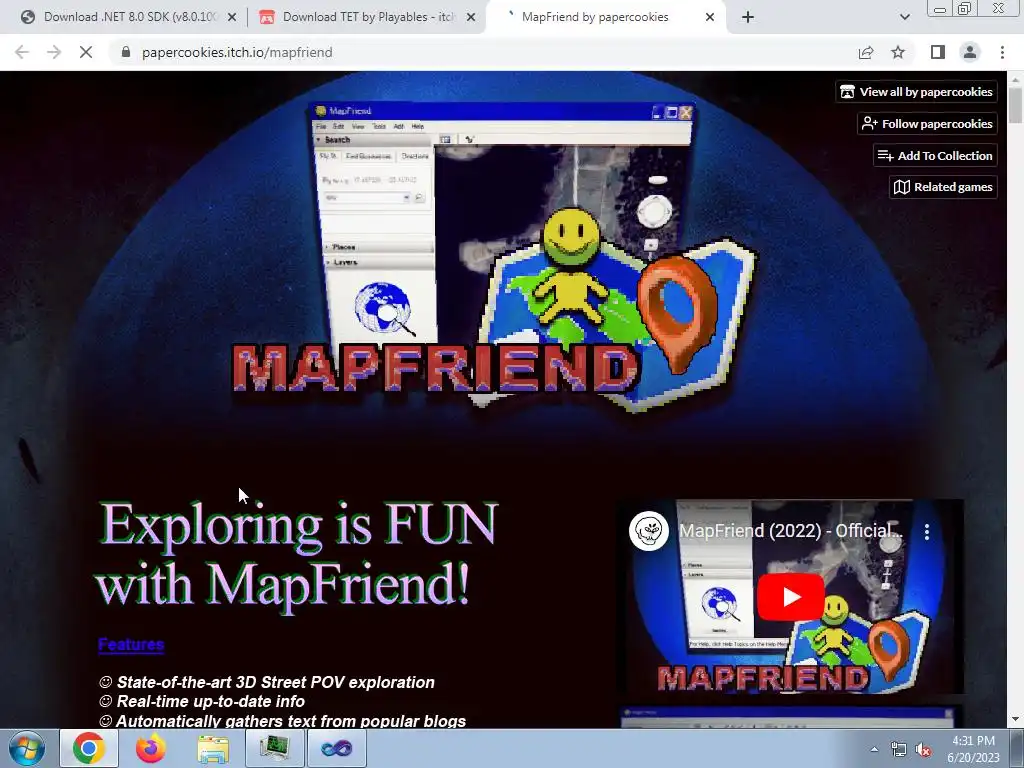The width and height of the screenshot is (1024, 768).
Task: Open the infinity-logo app on the taskbar
Action: pyautogui.click(x=336, y=748)
